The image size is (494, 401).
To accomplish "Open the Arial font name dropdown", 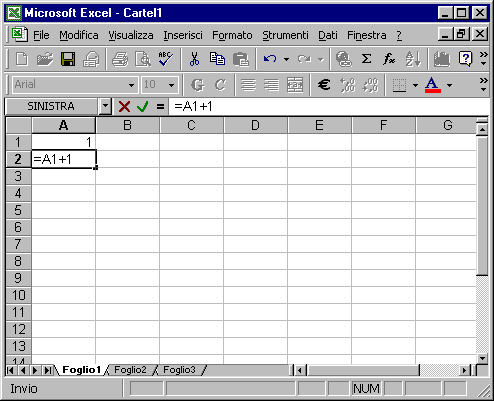I will coord(132,85).
